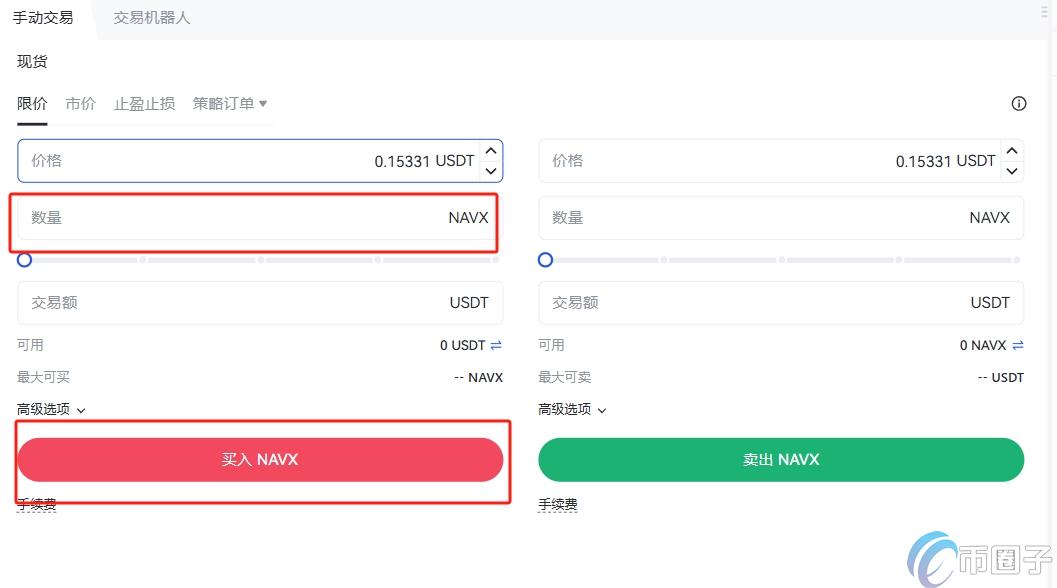Click the sell side slider handle
The width and height of the screenshot is (1057, 588).
[545, 260]
